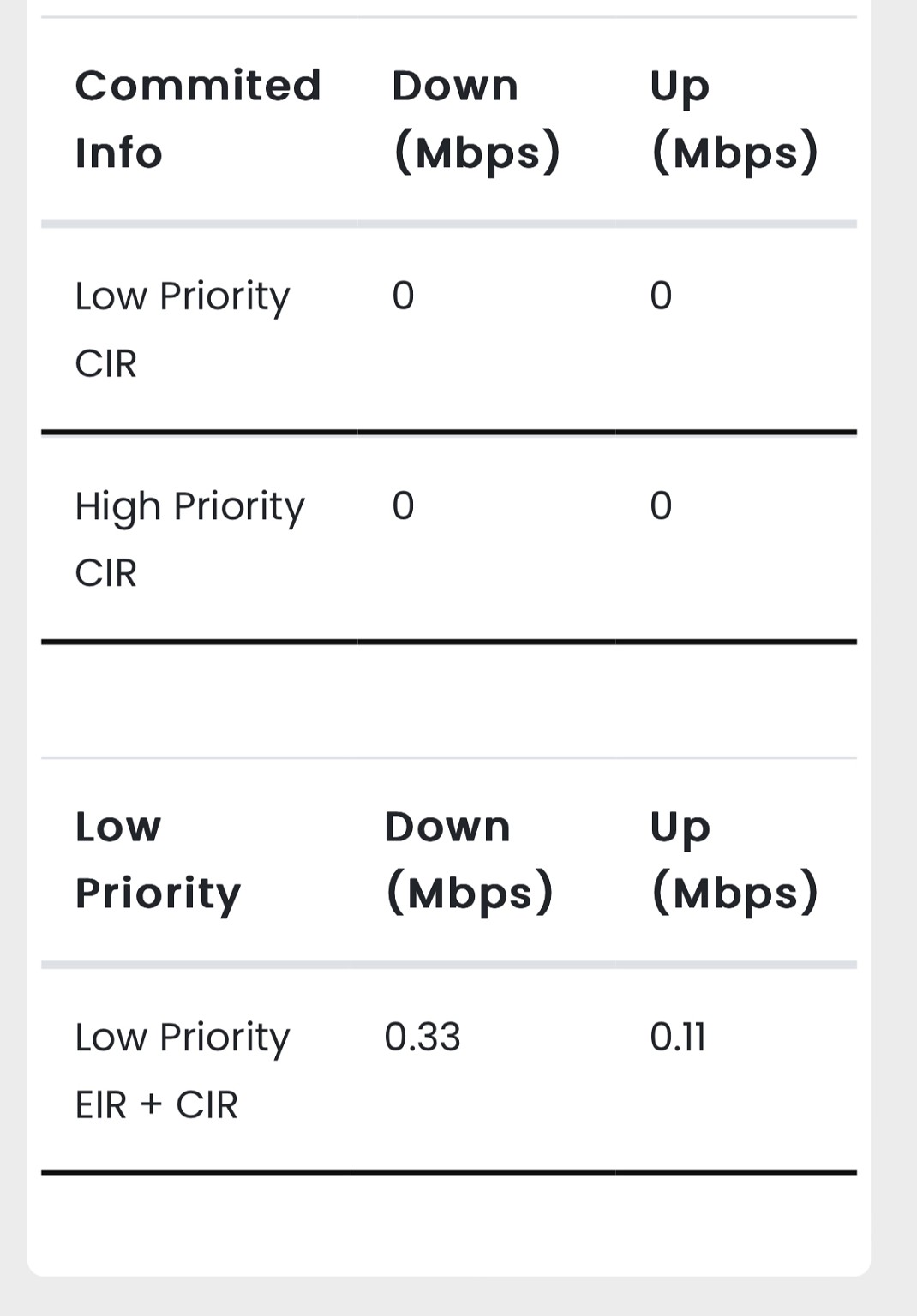Click the word CIR under Low Priority
Viewport: 917px width, 1316px height.
point(106,363)
